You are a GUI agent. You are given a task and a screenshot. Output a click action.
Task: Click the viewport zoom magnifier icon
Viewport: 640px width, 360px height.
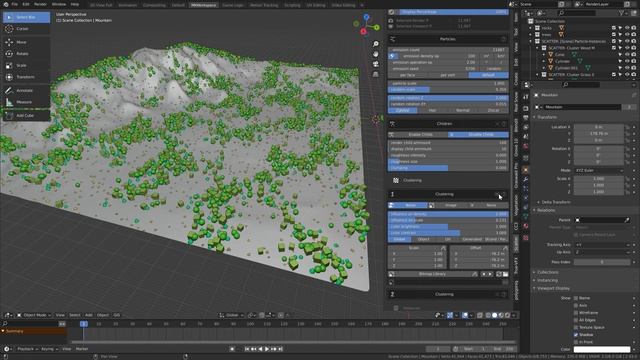pyautogui.click(x=376, y=44)
